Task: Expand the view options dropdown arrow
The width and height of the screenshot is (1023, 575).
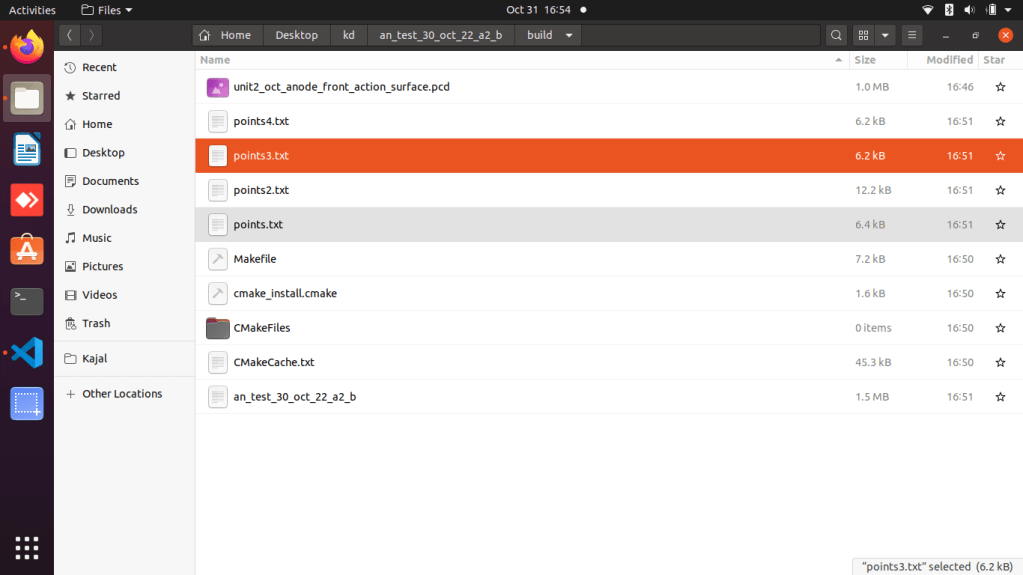Action: [885, 35]
